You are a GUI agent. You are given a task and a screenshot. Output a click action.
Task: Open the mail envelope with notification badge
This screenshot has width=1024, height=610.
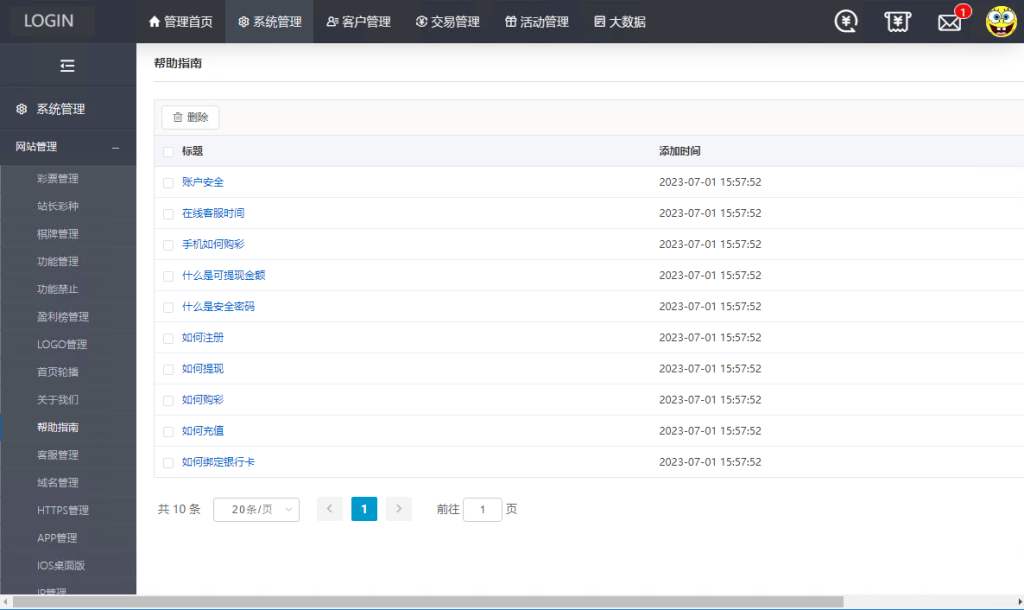click(x=948, y=20)
